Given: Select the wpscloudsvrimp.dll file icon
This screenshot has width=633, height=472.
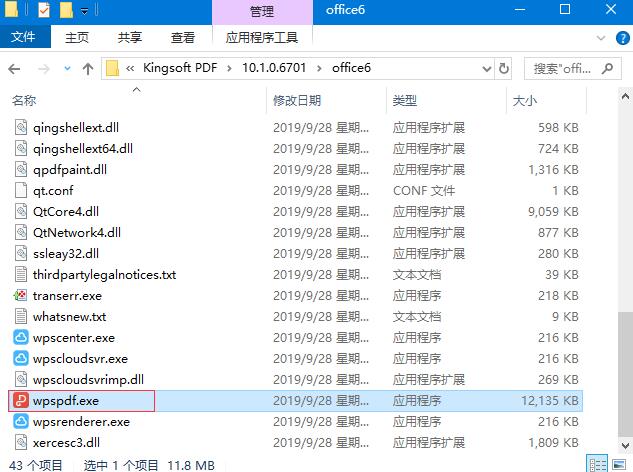Looking at the screenshot, I should (x=21, y=380).
